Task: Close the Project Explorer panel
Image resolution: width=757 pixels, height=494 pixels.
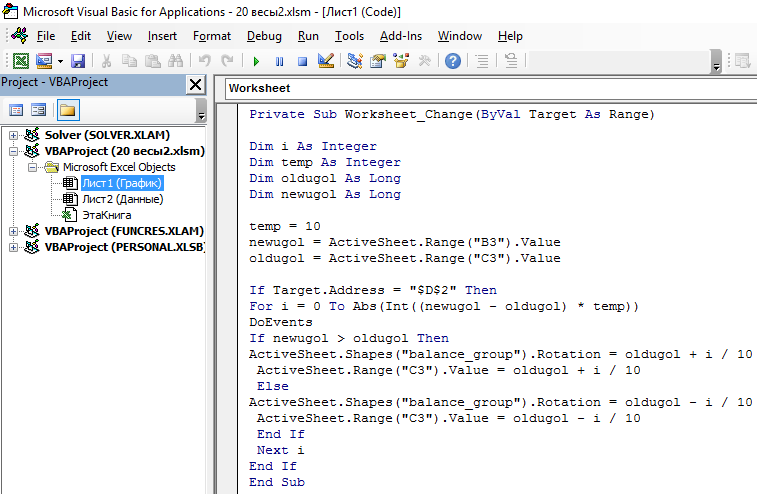Action: (196, 85)
